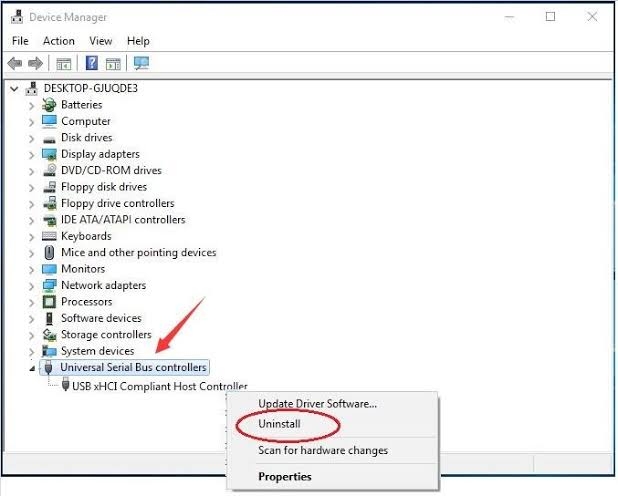Click the DESKTOP-GJUQDE3 computer icon

coord(32,88)
